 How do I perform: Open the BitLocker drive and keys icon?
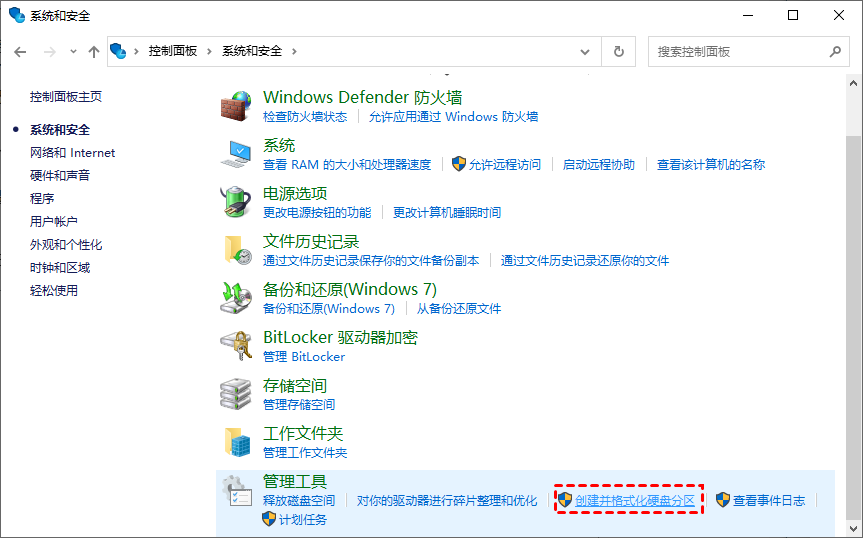pyautogui.click(x=236, y=346)
